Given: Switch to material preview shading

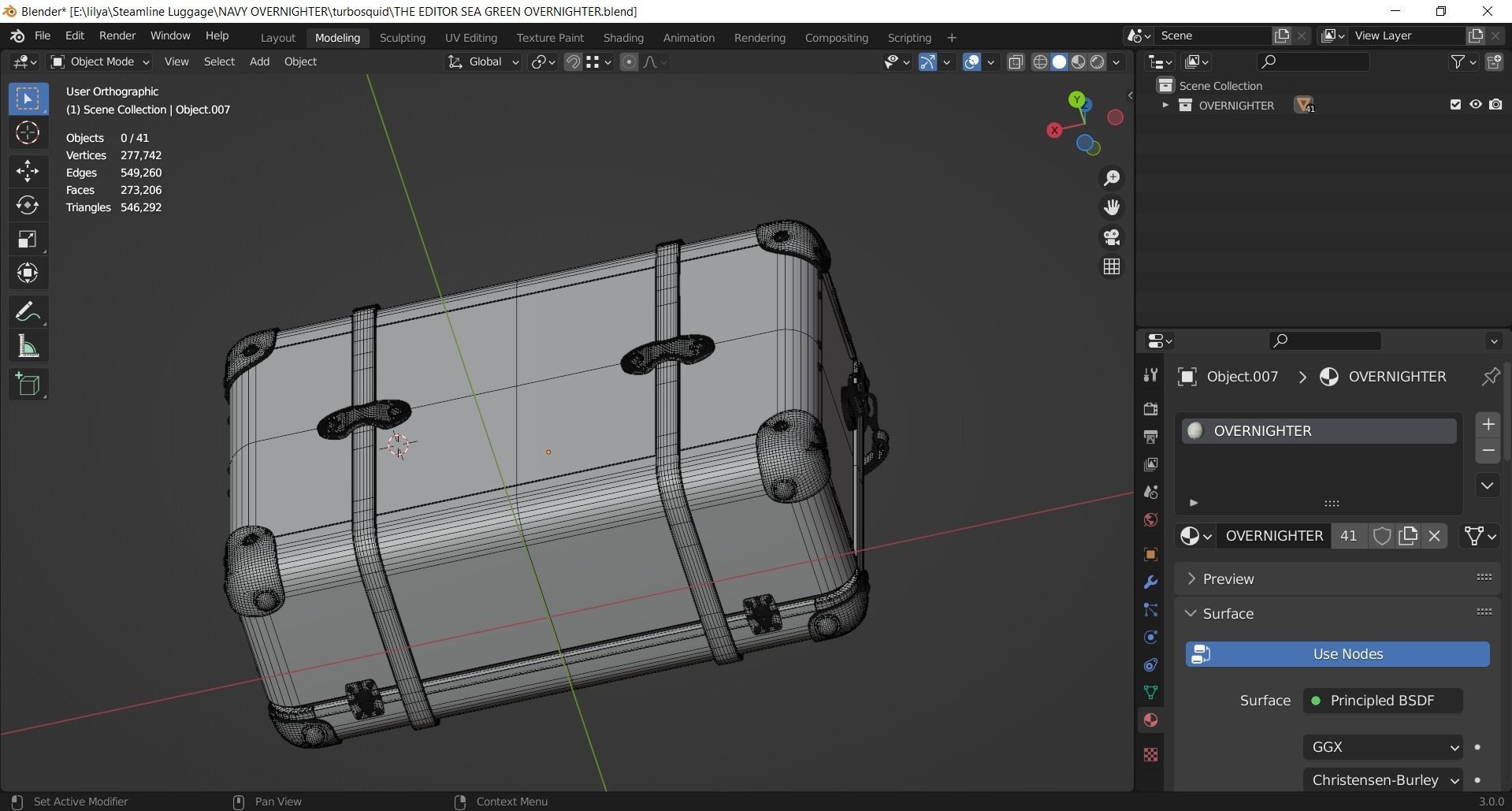Looking at the screenshot, I should 1078,61.
